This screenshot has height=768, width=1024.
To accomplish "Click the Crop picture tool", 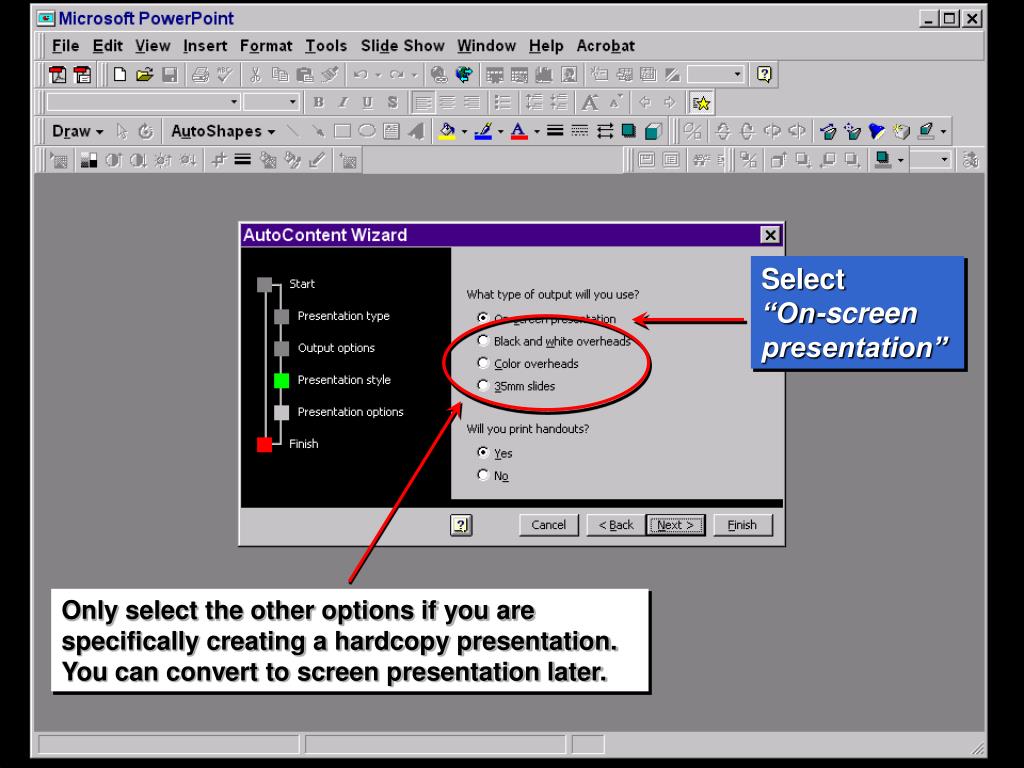I will 218,159.
